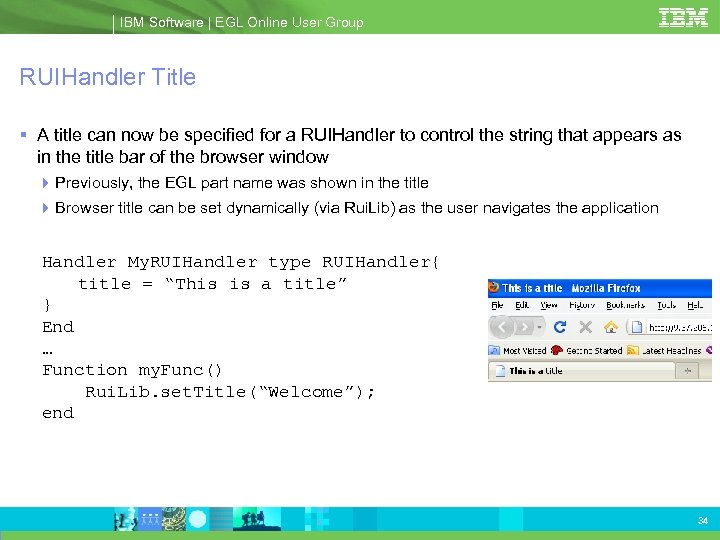Screen dimensions: 720x540
Task: Click the slide number 34
Action: pos(703,520)
